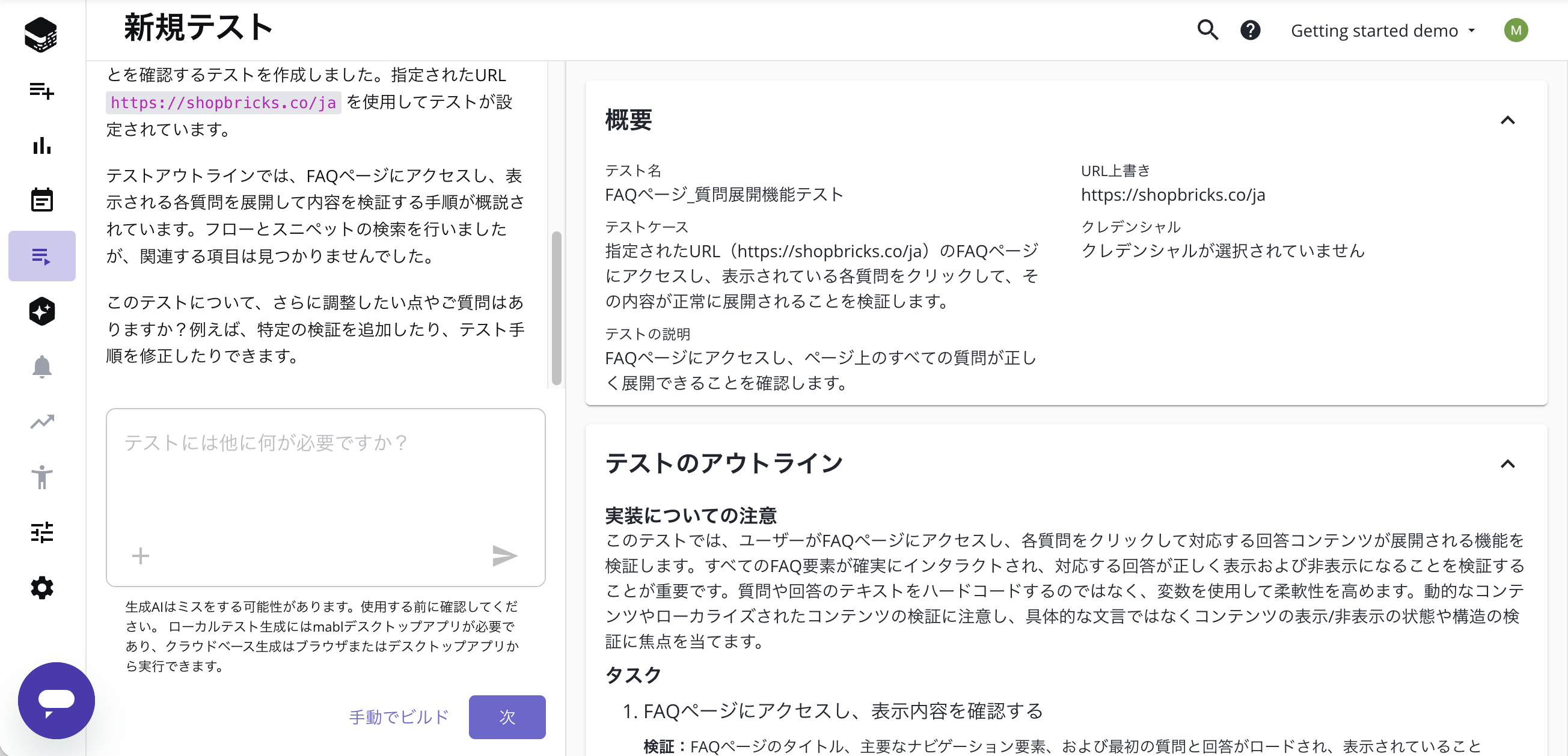Open the settings gear icon
1568x756 pixels.
click(41, 588)
